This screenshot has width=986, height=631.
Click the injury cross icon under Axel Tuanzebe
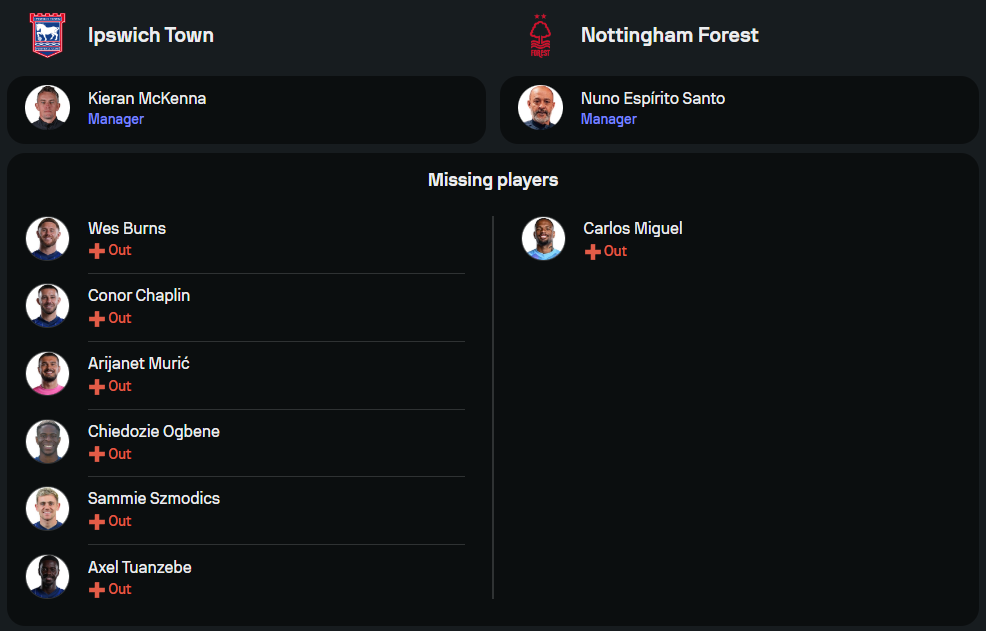(97, 590)
